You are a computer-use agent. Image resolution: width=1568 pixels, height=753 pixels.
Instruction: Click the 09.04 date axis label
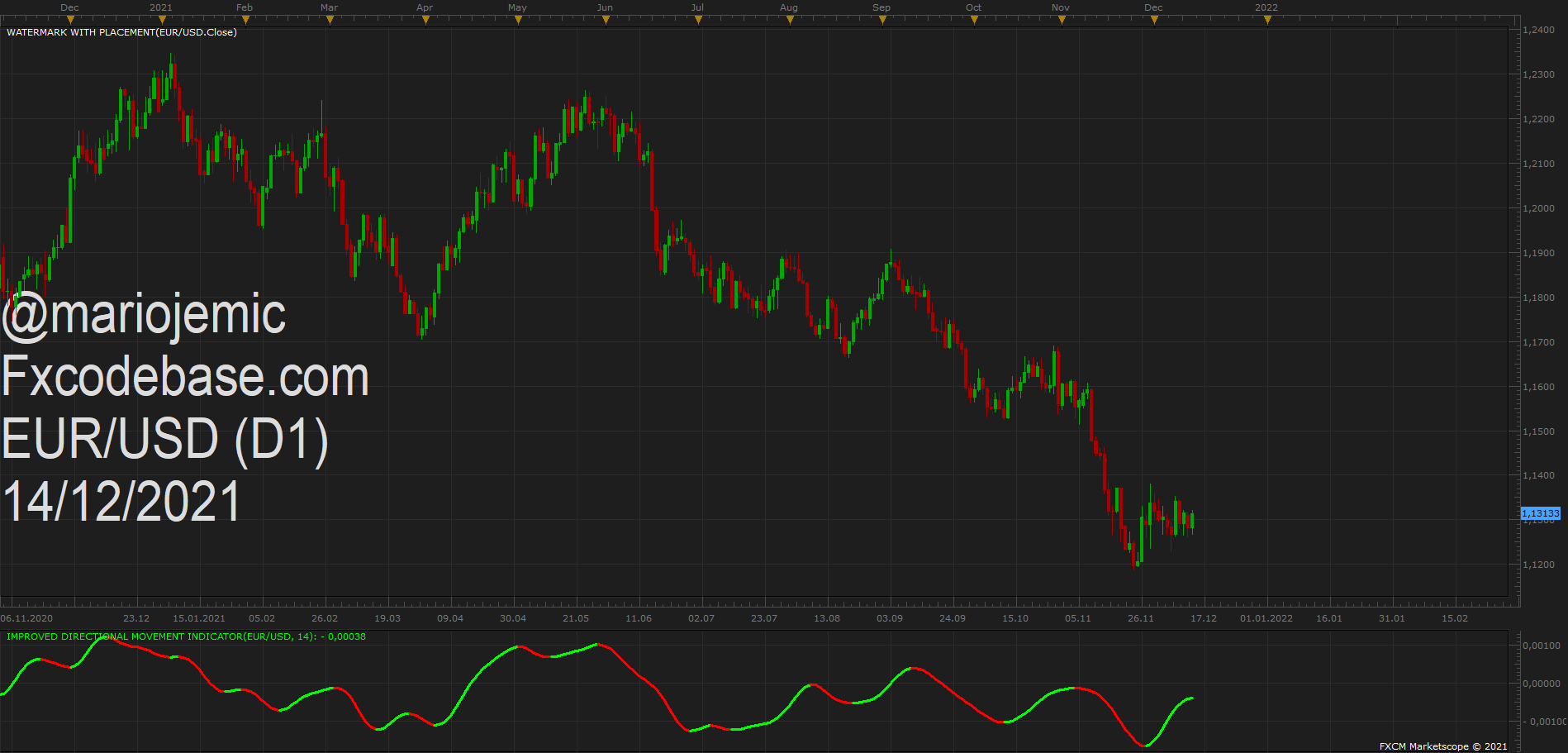450,618
